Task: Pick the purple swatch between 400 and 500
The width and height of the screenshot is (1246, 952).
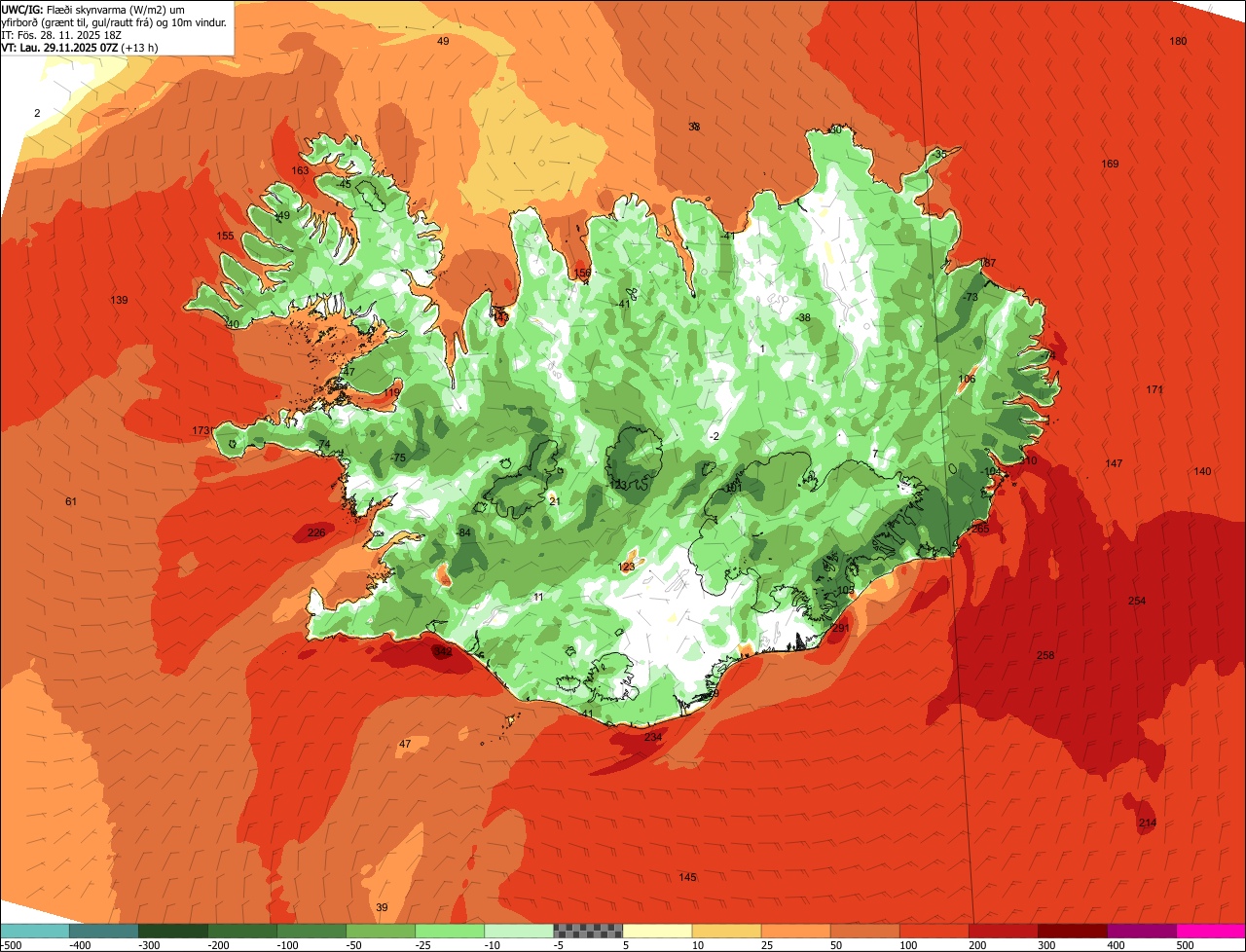Action: pyautogui.click(x=1142, y=930)
